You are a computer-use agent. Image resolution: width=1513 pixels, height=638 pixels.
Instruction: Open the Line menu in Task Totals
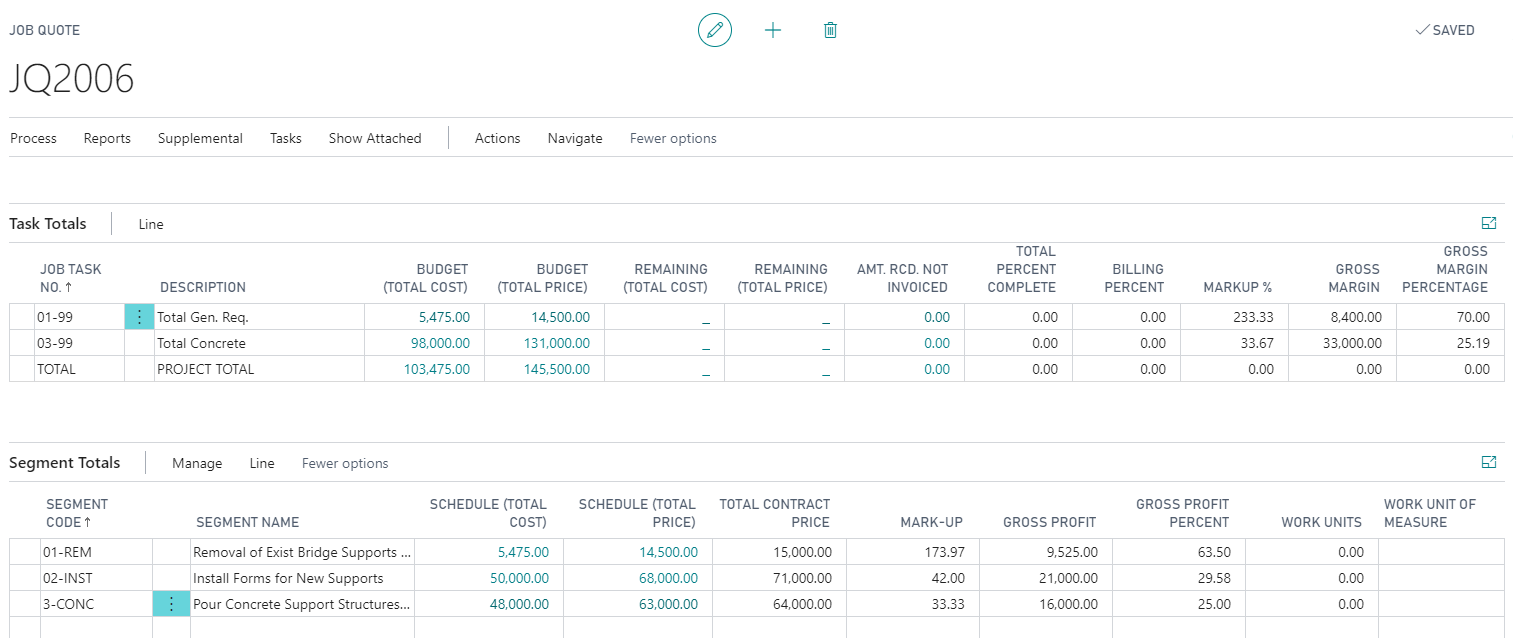click(x=150, y=224)
